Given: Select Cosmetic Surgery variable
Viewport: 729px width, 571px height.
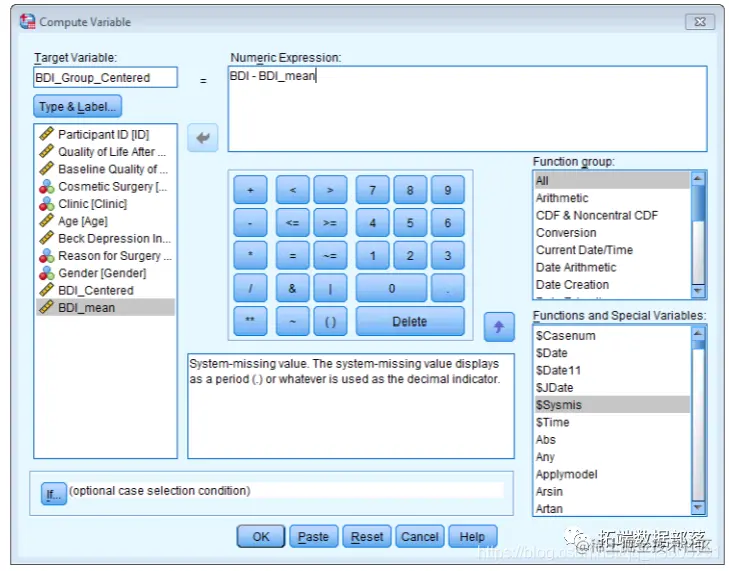Looking at the screenshot, I should [106, 186].
